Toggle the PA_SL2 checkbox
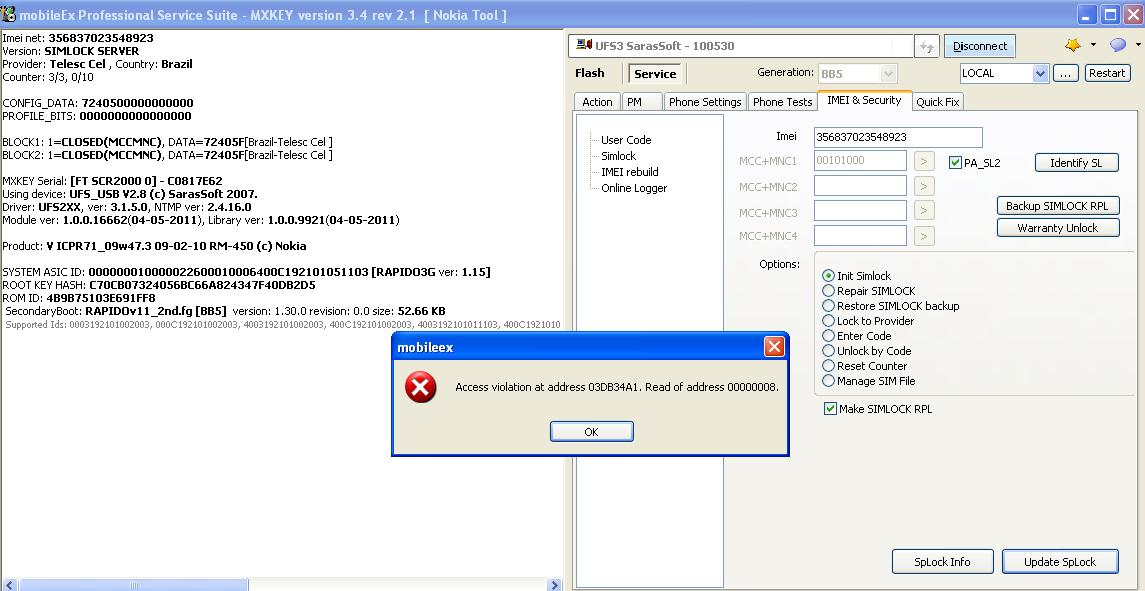Viewport: 1145px width, 591px height. click(x=955, y=163)
